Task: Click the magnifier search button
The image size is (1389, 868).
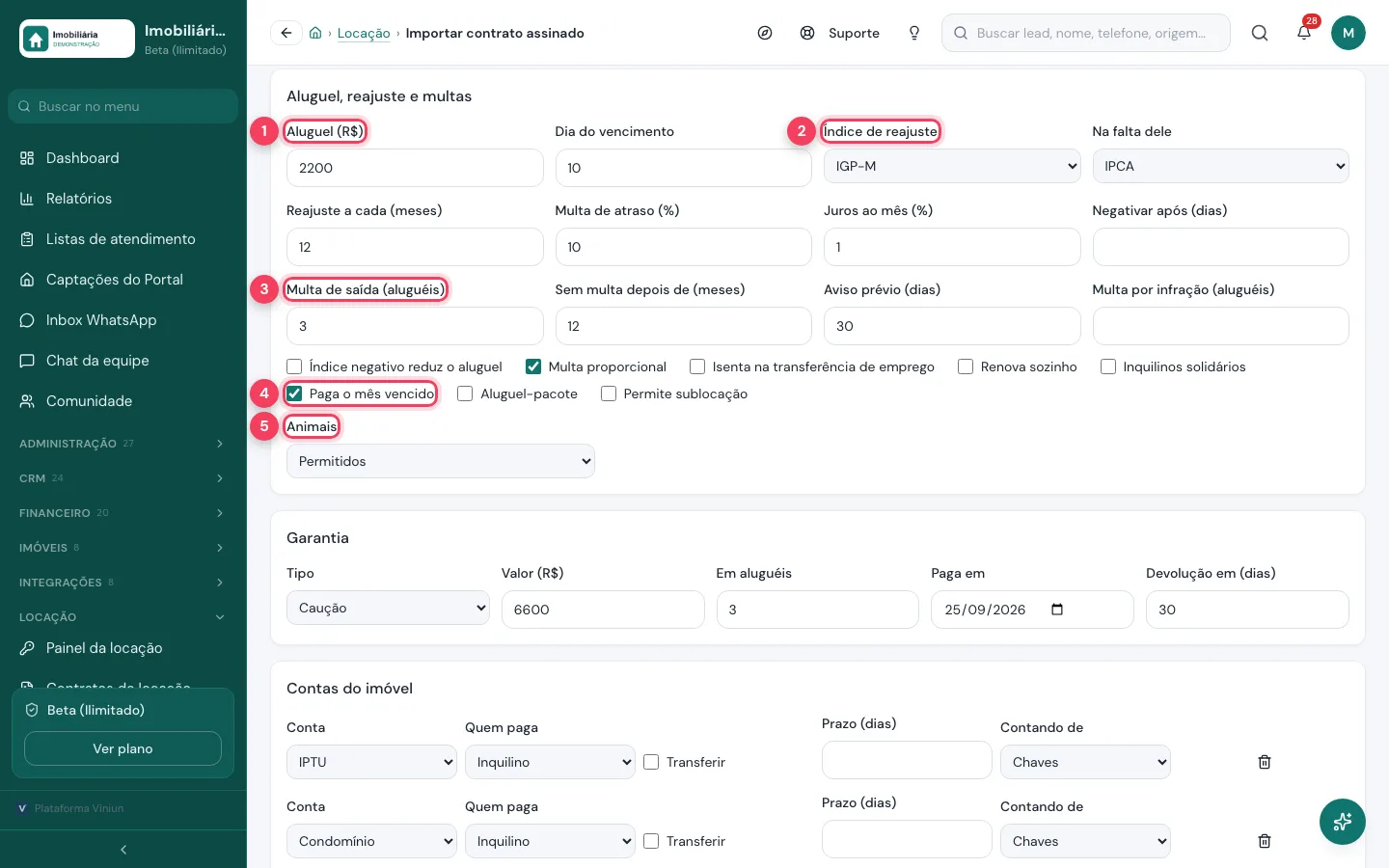Action: tap(1260, 33)
